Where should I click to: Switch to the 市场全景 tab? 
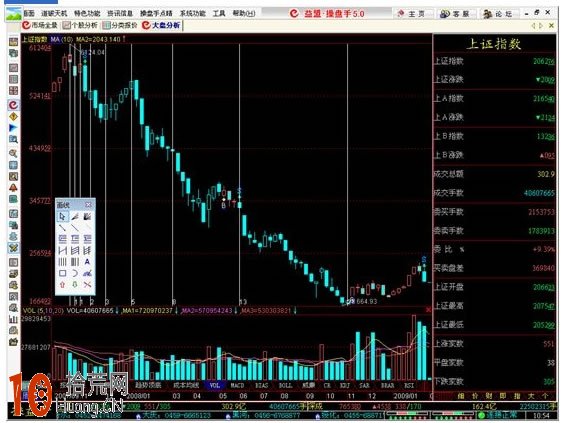40,25
